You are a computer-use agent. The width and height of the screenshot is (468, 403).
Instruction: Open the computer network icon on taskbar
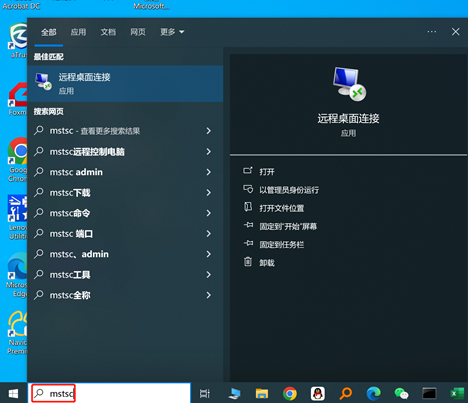[234, 394]
